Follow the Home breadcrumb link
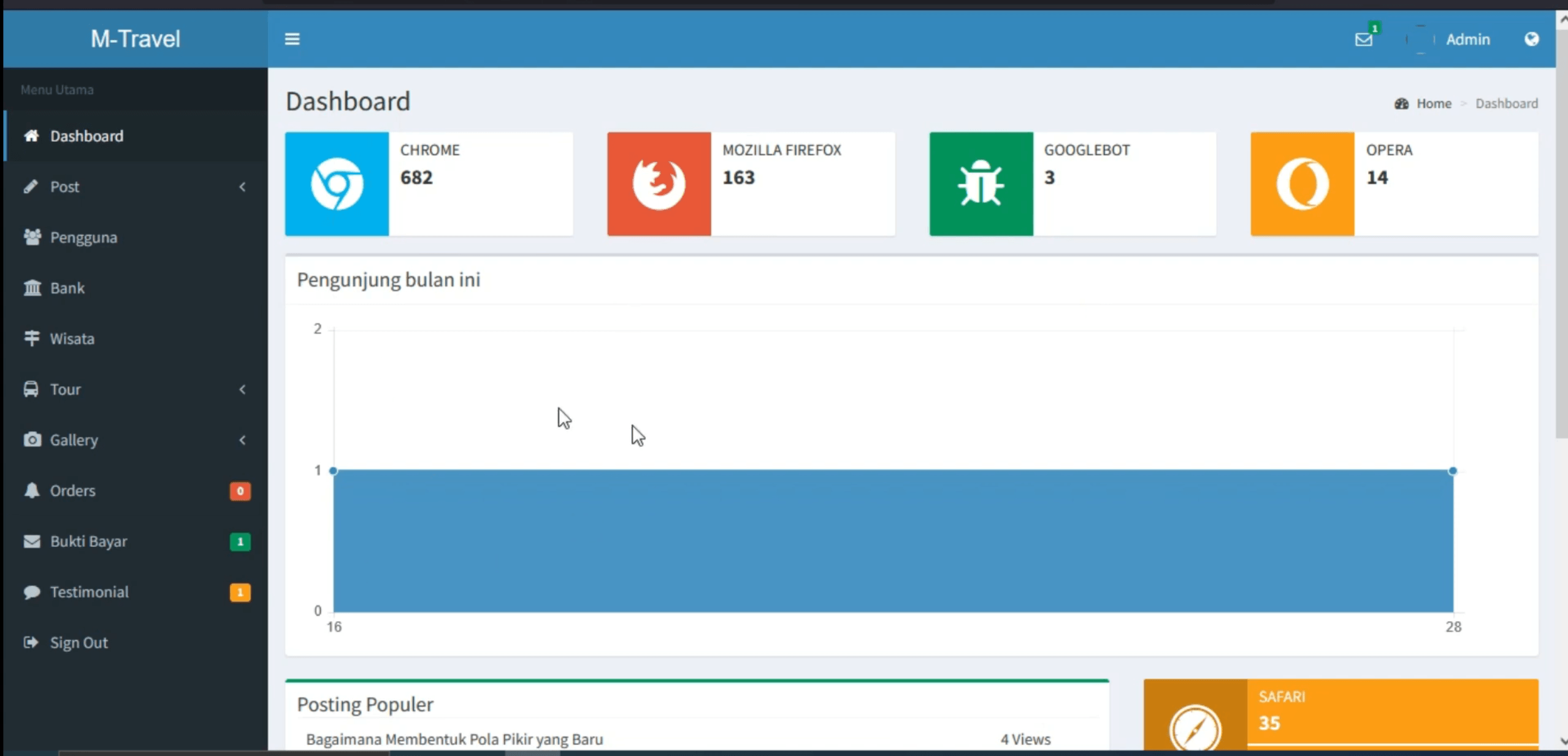This screenshot has height=756, width=1568. pyautogui.click(x=1434, y=104)
